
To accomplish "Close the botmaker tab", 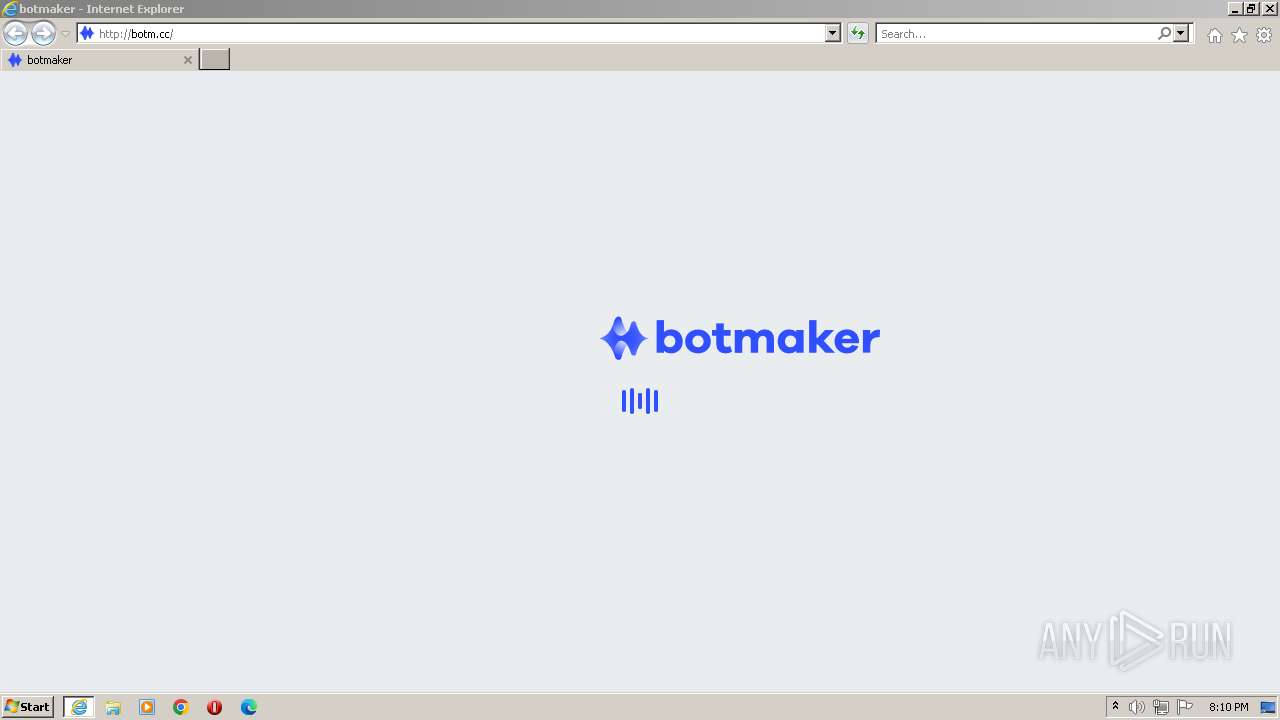I will coord(187,60).
